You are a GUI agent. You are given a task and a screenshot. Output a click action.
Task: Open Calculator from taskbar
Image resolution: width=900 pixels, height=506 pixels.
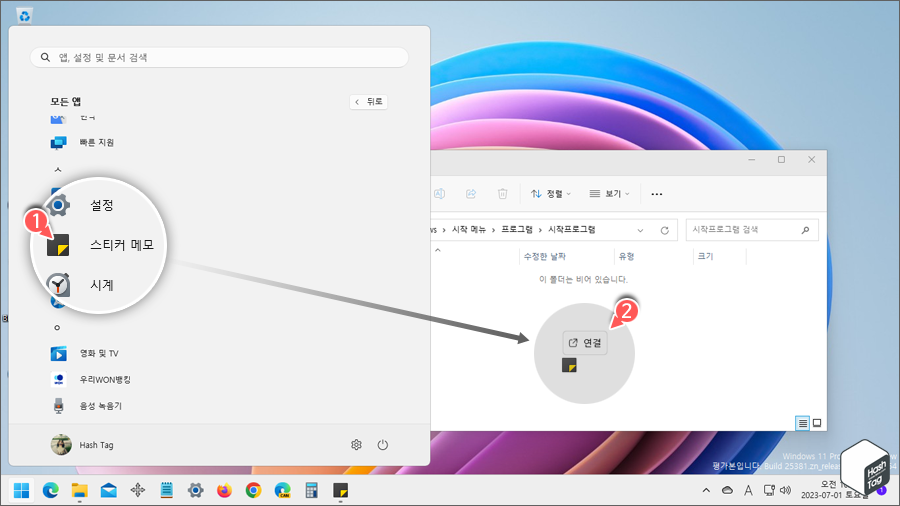[311, 491]
